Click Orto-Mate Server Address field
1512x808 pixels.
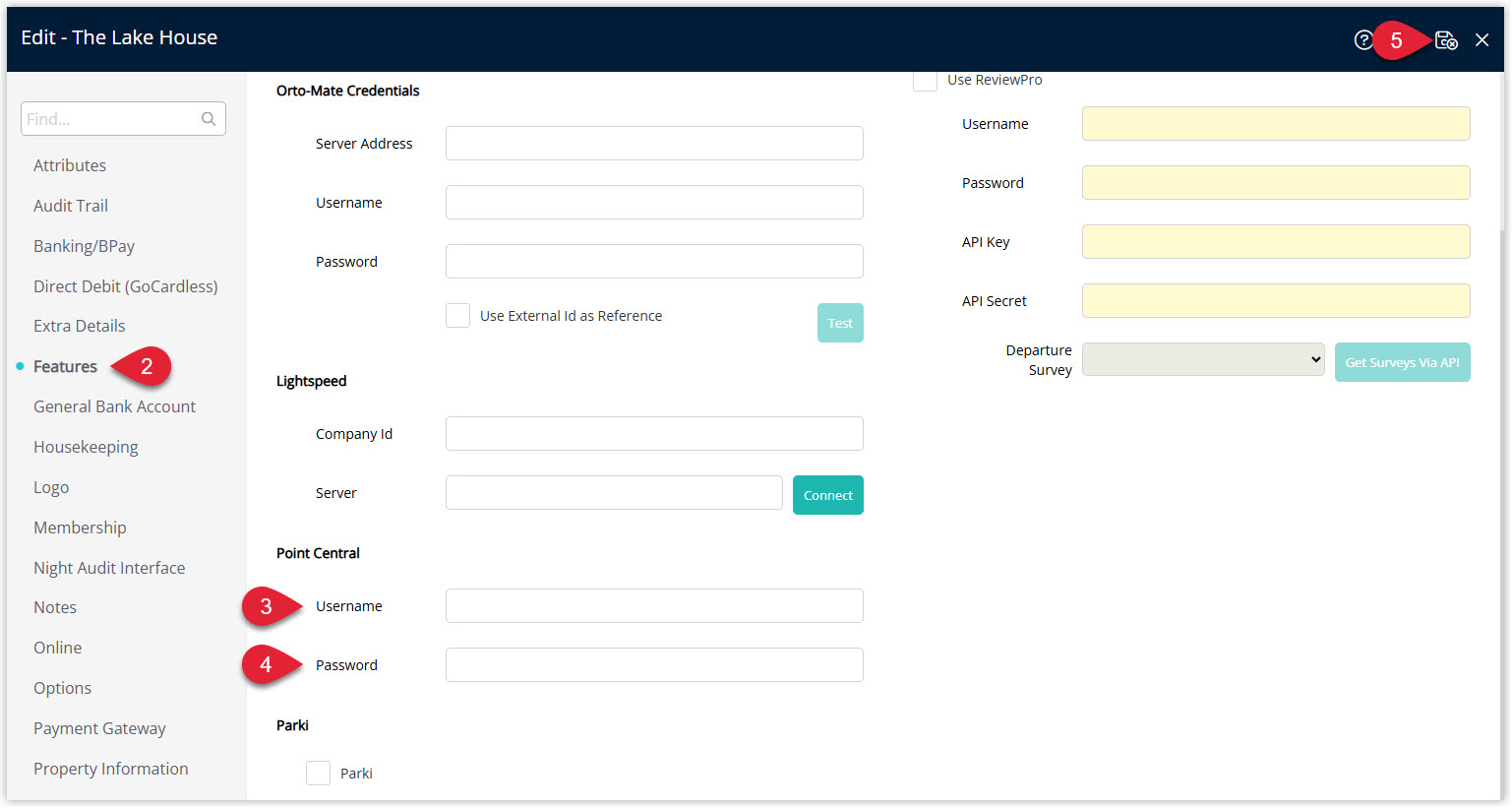coord(654,144)
